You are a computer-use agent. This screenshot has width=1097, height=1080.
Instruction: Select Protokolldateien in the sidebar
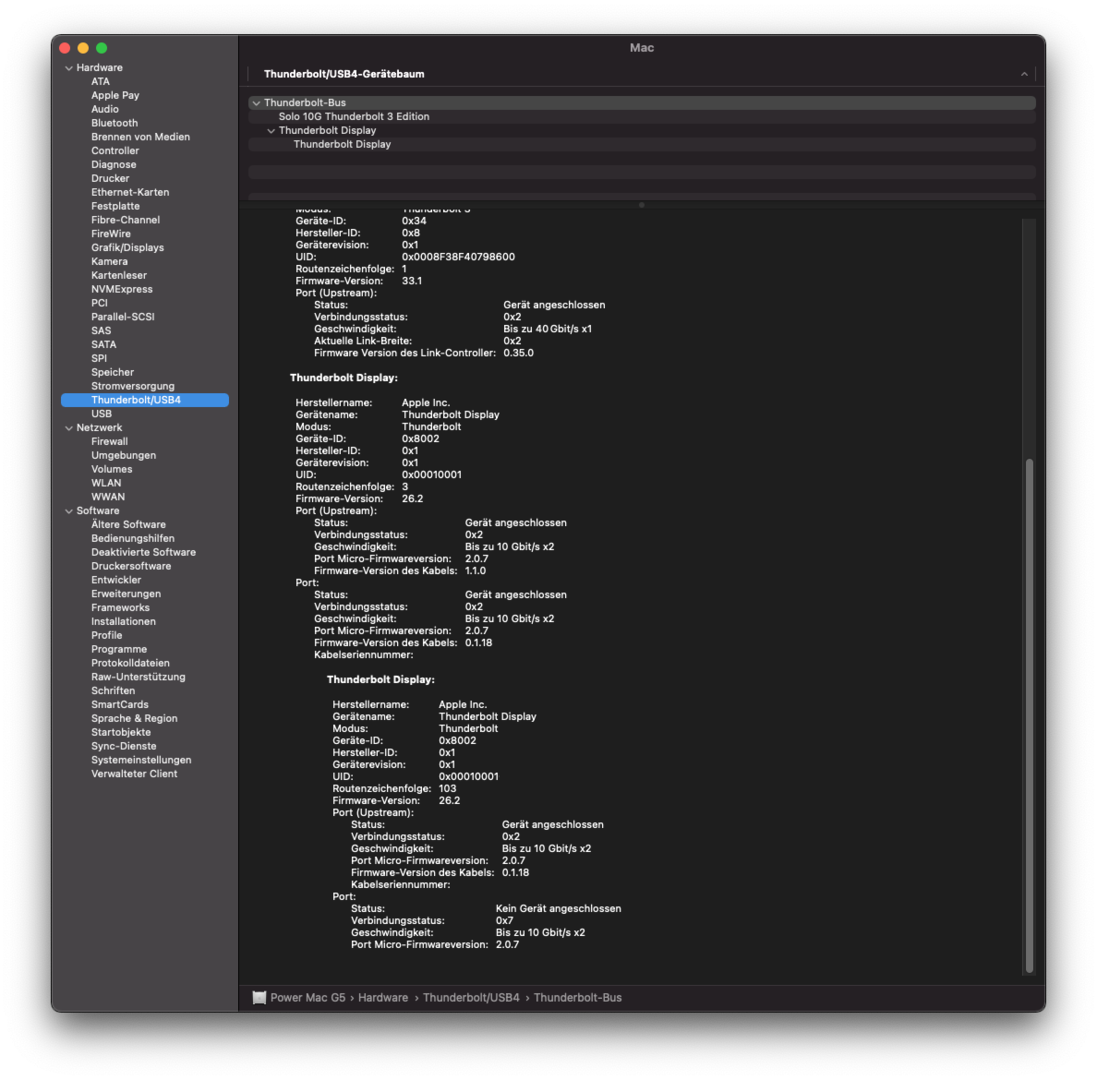click(130, 663)
